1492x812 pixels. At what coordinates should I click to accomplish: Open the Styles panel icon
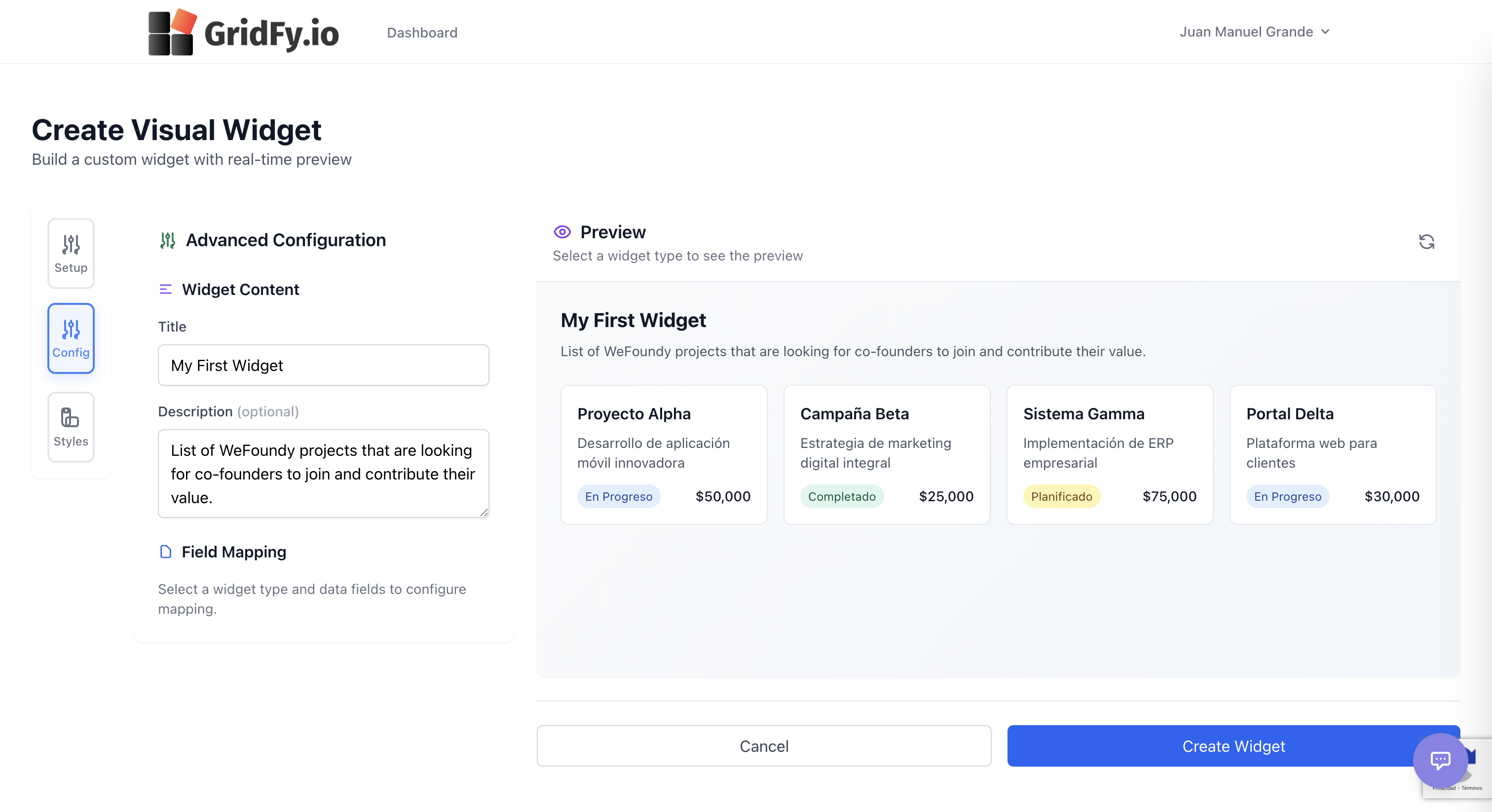[70, 417]
